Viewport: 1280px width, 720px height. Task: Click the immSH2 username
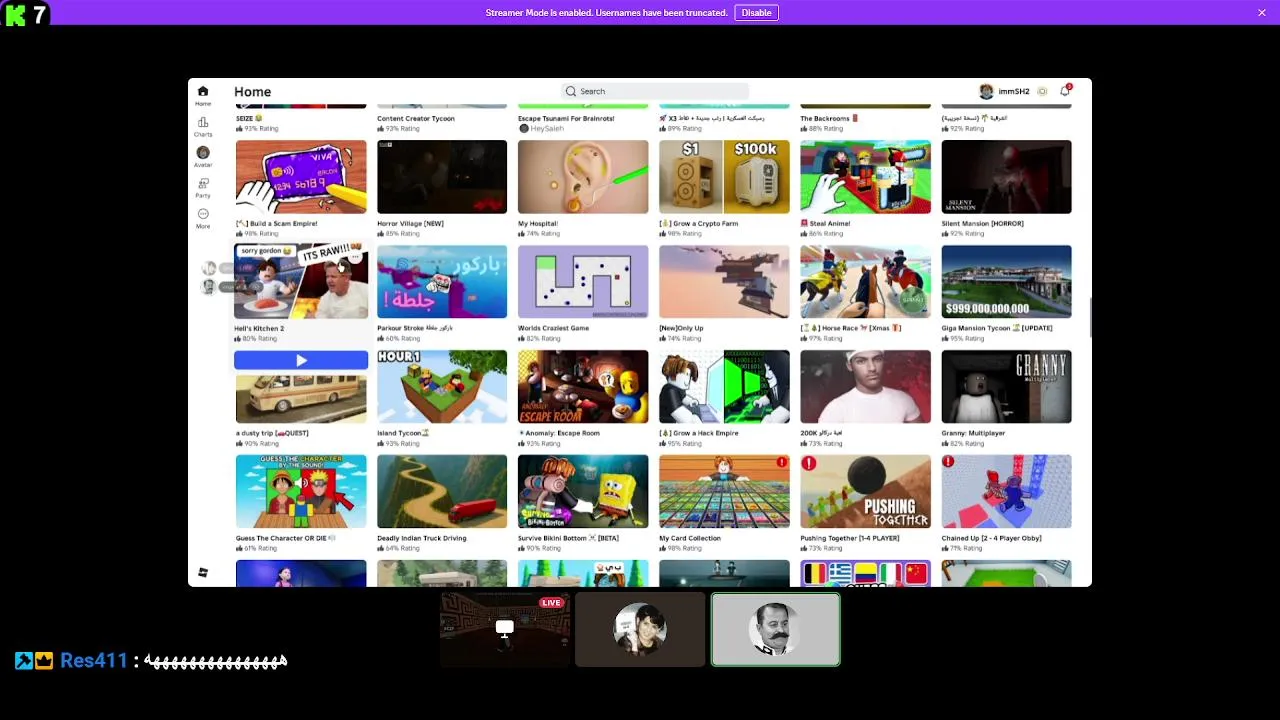1013,91
